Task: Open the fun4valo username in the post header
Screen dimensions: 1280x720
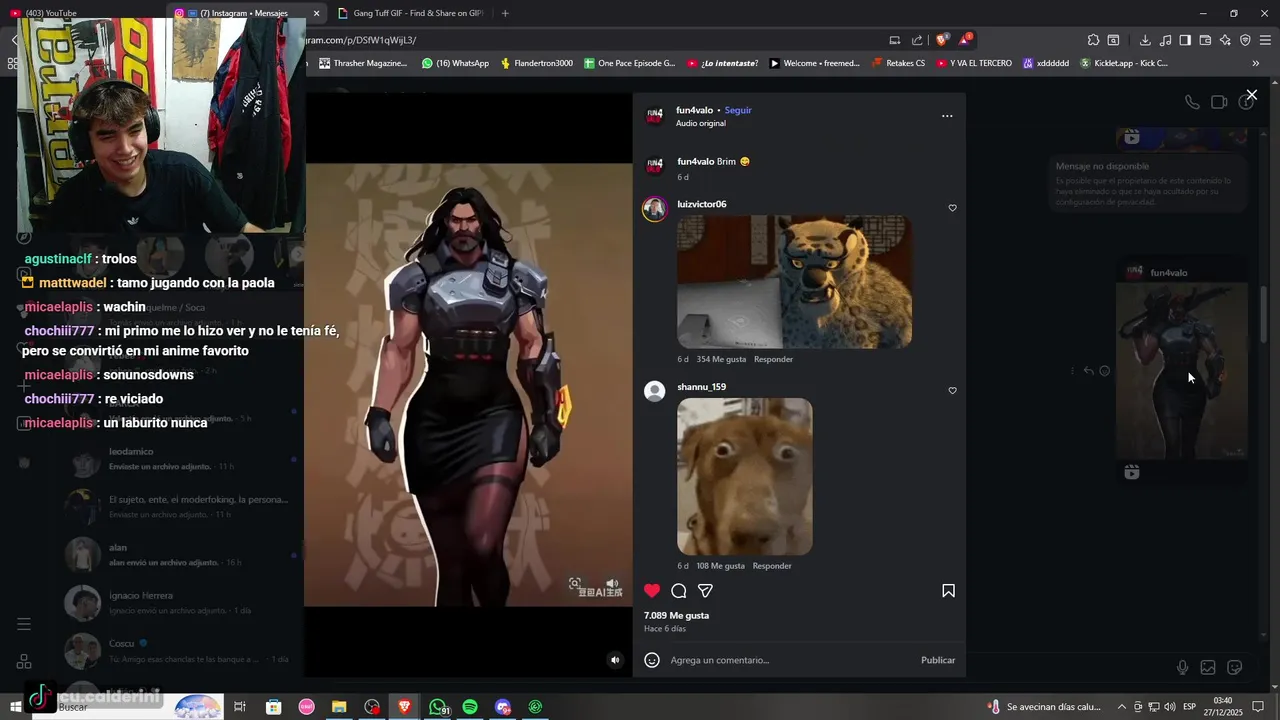Action: point(694,110)
